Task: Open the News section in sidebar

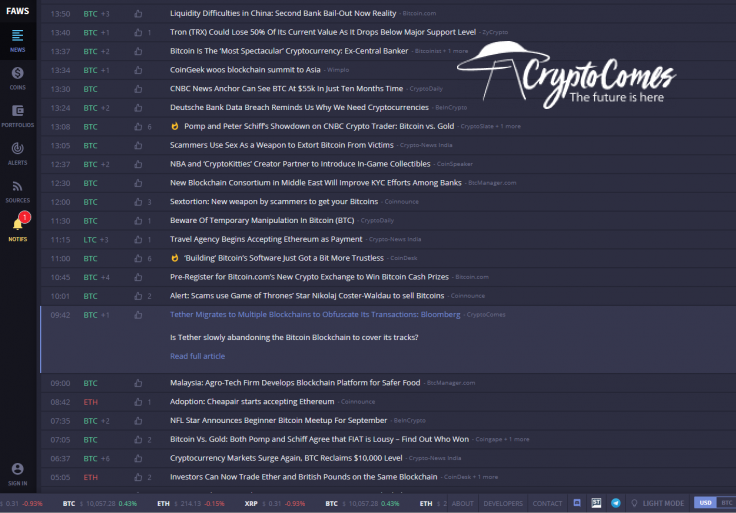Action: point(17,40)
